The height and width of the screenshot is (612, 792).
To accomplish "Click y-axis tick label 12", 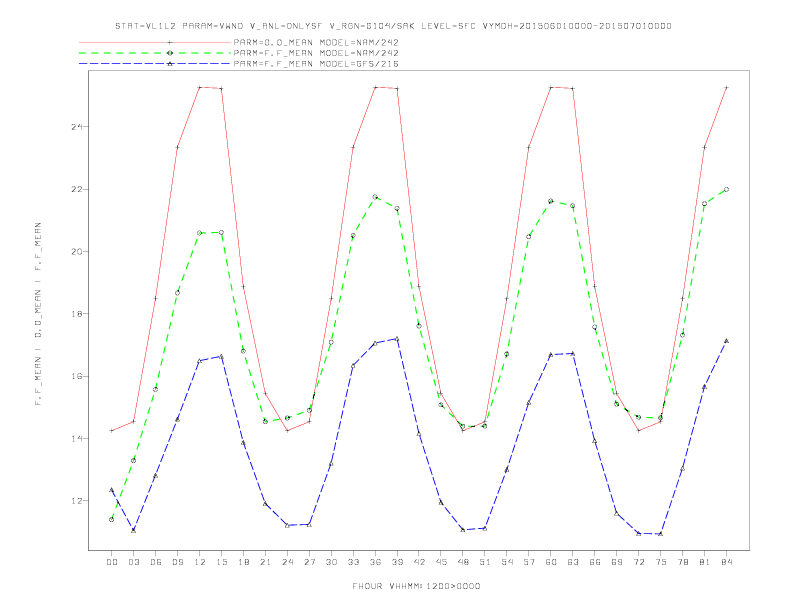I will 77,501.
